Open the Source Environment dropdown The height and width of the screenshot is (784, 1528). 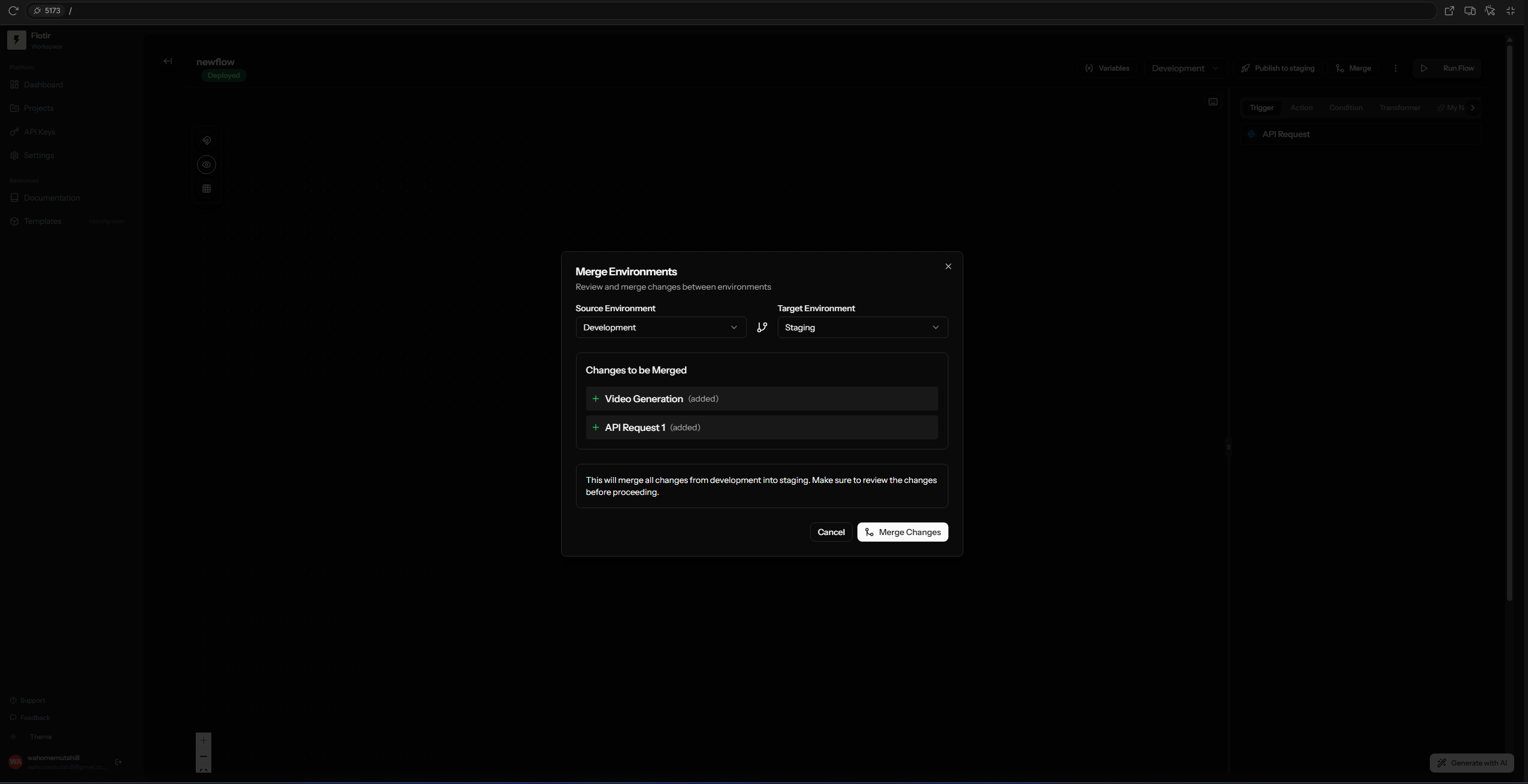[x=660, y=327]
